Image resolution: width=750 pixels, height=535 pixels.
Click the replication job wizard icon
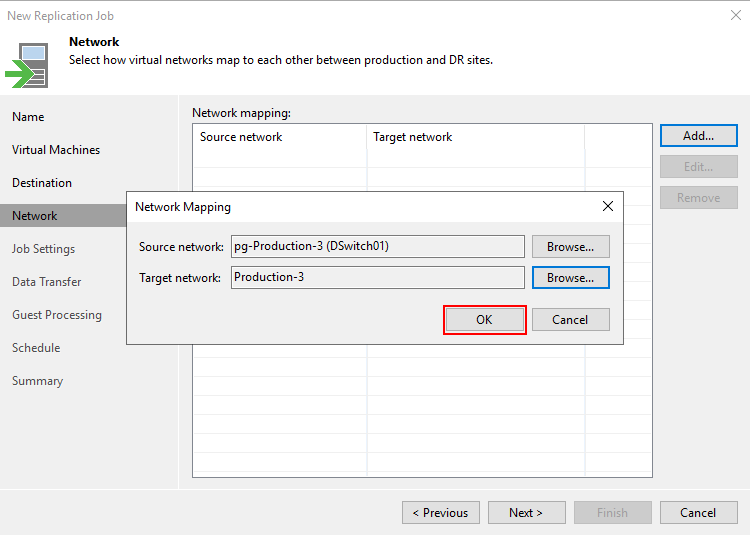point(28,64)
